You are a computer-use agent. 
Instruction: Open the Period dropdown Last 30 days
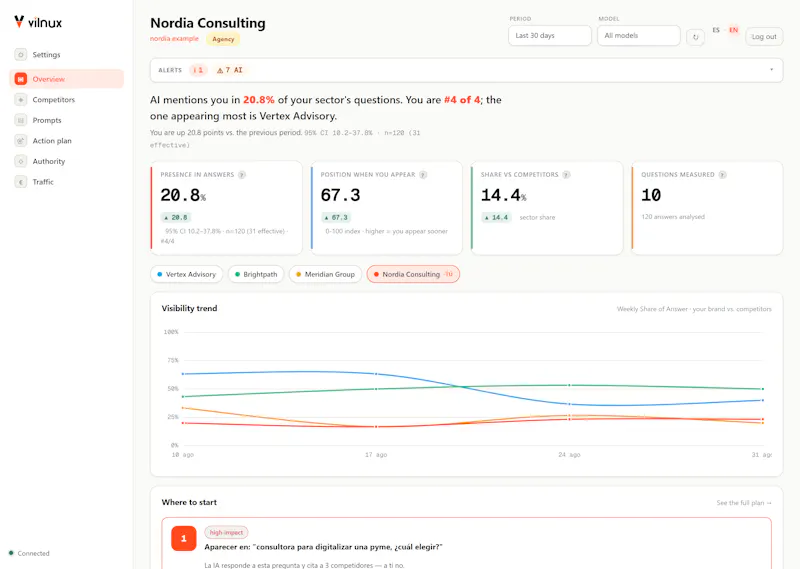pyautogui.click(x=549, y=36)
